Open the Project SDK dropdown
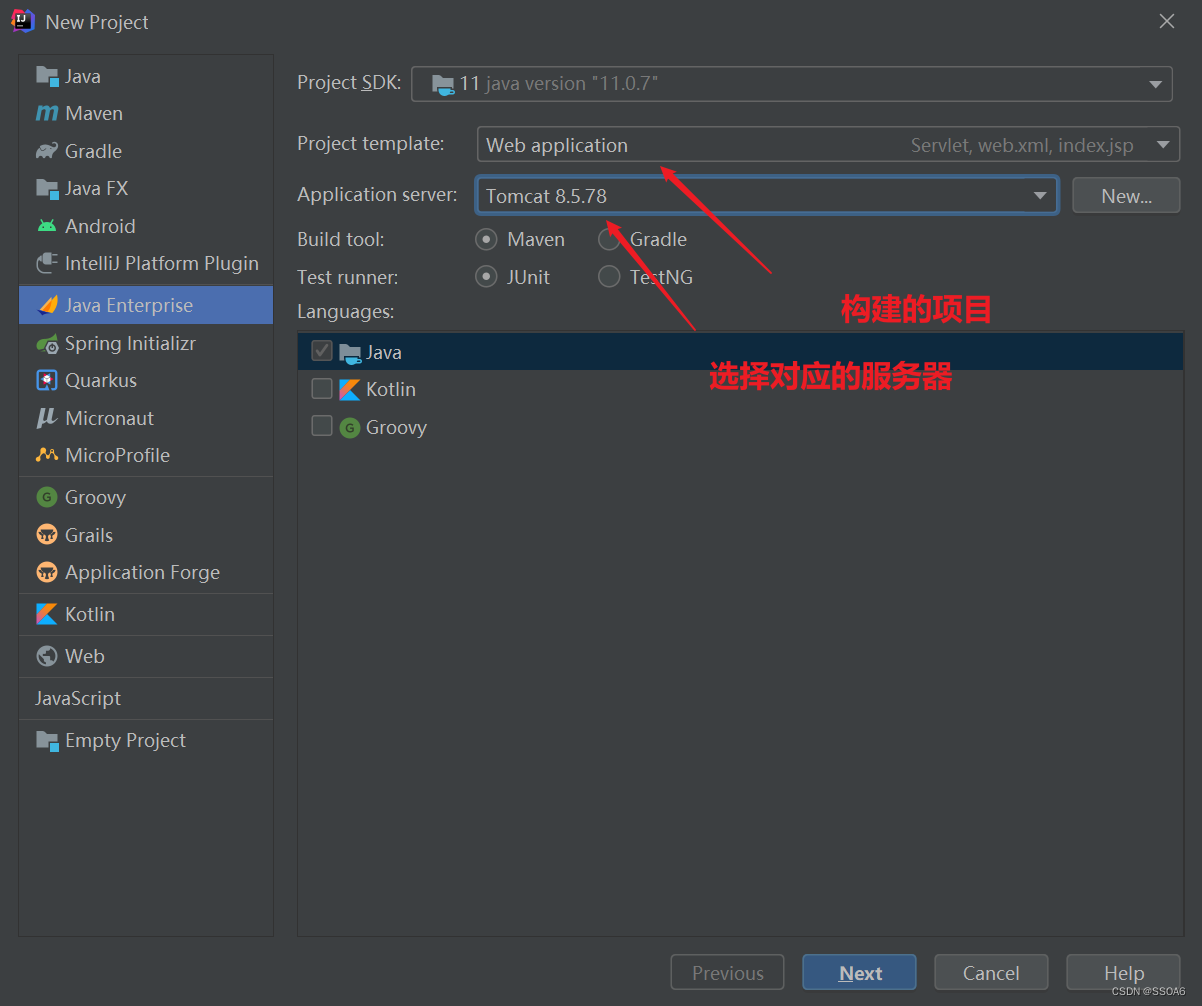The image size is (1202, 1006). point(791,84)
